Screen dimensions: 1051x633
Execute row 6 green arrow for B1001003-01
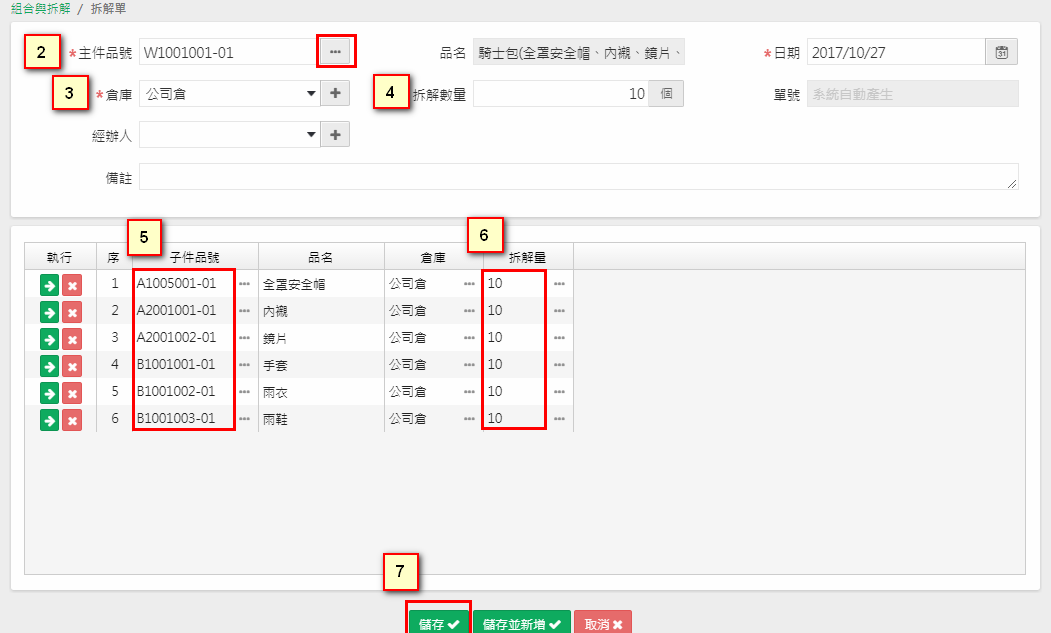click(x=50, y=420)
